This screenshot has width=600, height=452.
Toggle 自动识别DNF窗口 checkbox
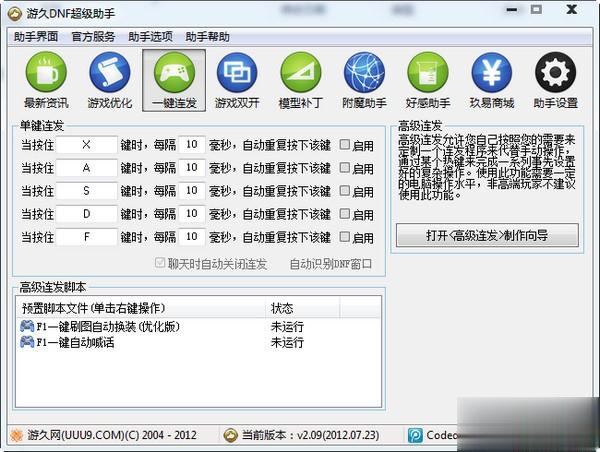[x=331, y=264]
